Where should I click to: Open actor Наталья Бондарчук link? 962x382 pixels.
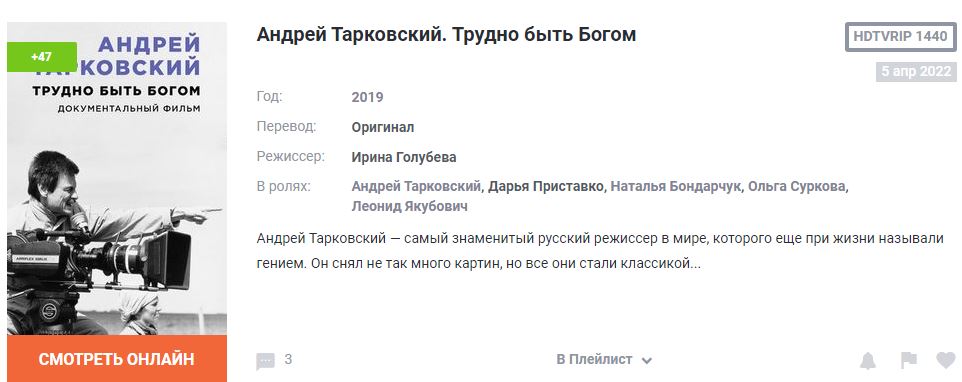(x=676, y=186)
